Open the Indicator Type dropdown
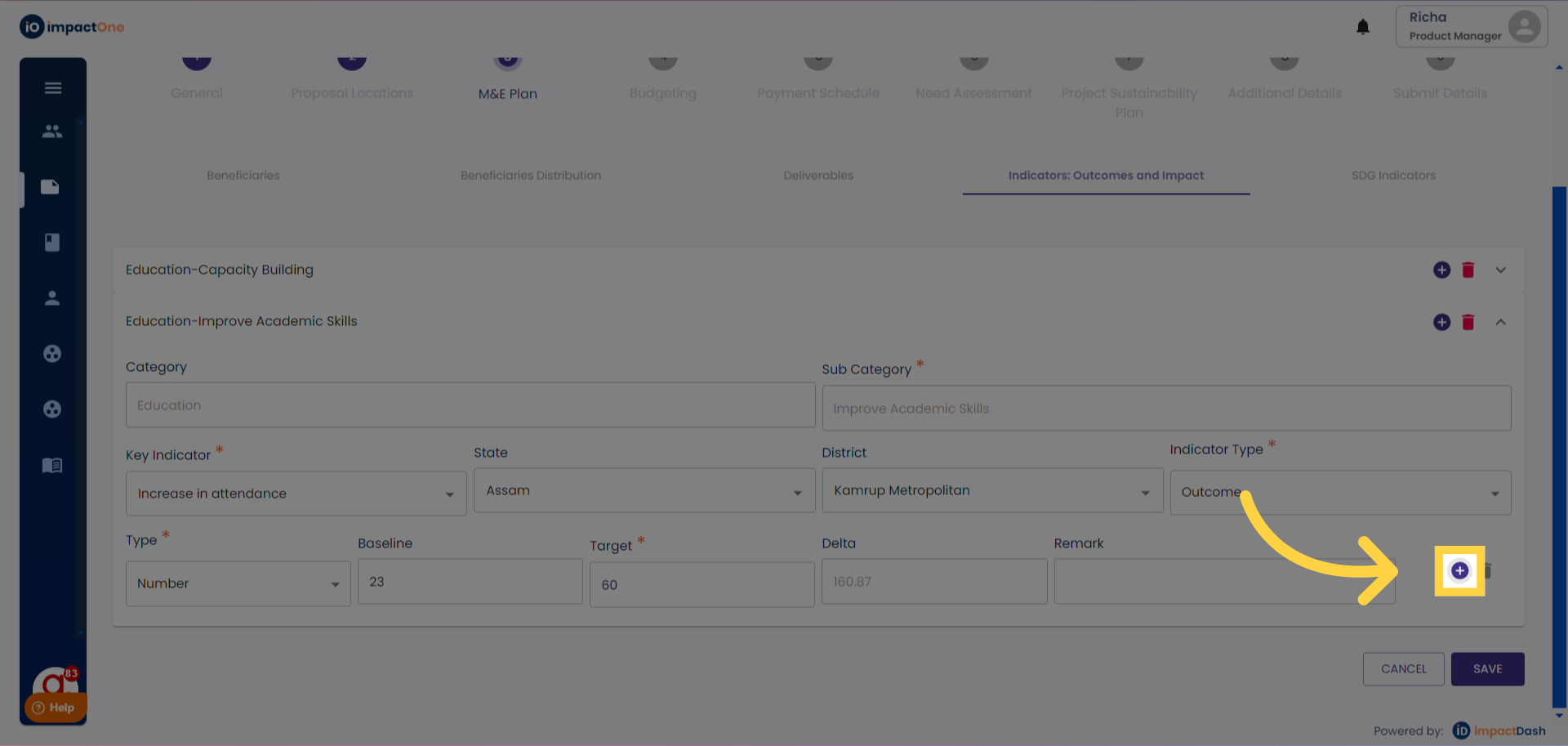Image resolution: width=1568 pixels, height=746 pixels. click(x=1339, y=492)
